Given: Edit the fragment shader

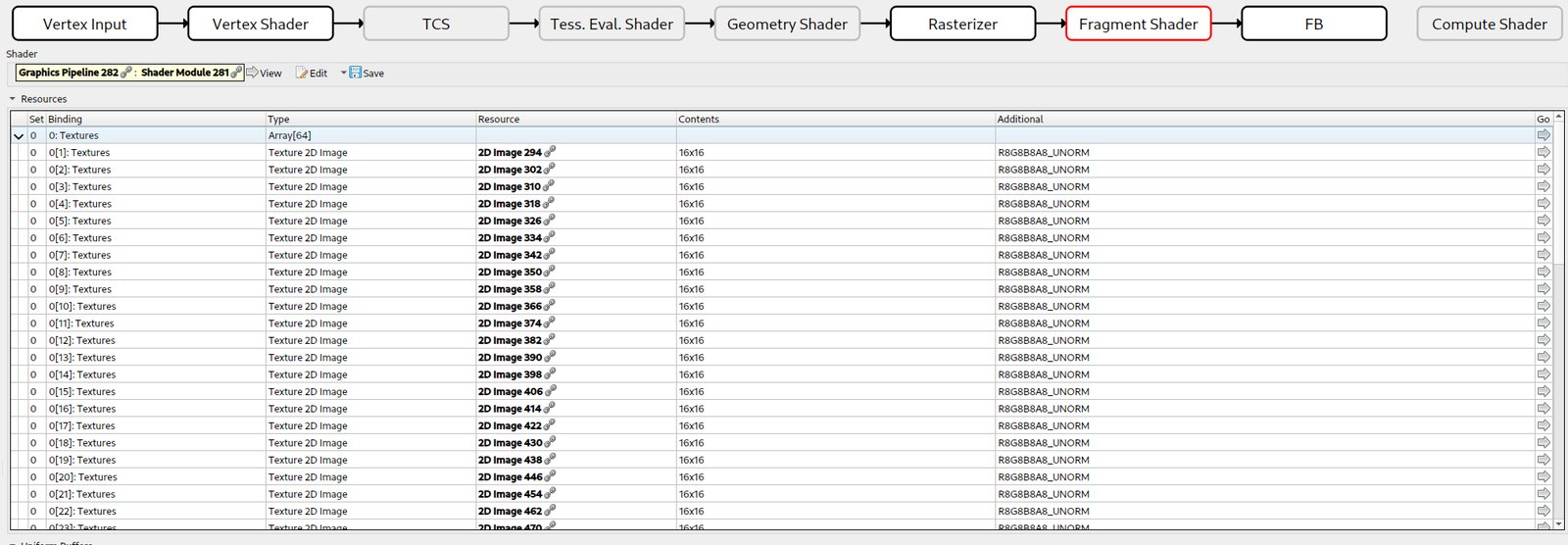Looking at the screenshot, I should tap(312, 73).
